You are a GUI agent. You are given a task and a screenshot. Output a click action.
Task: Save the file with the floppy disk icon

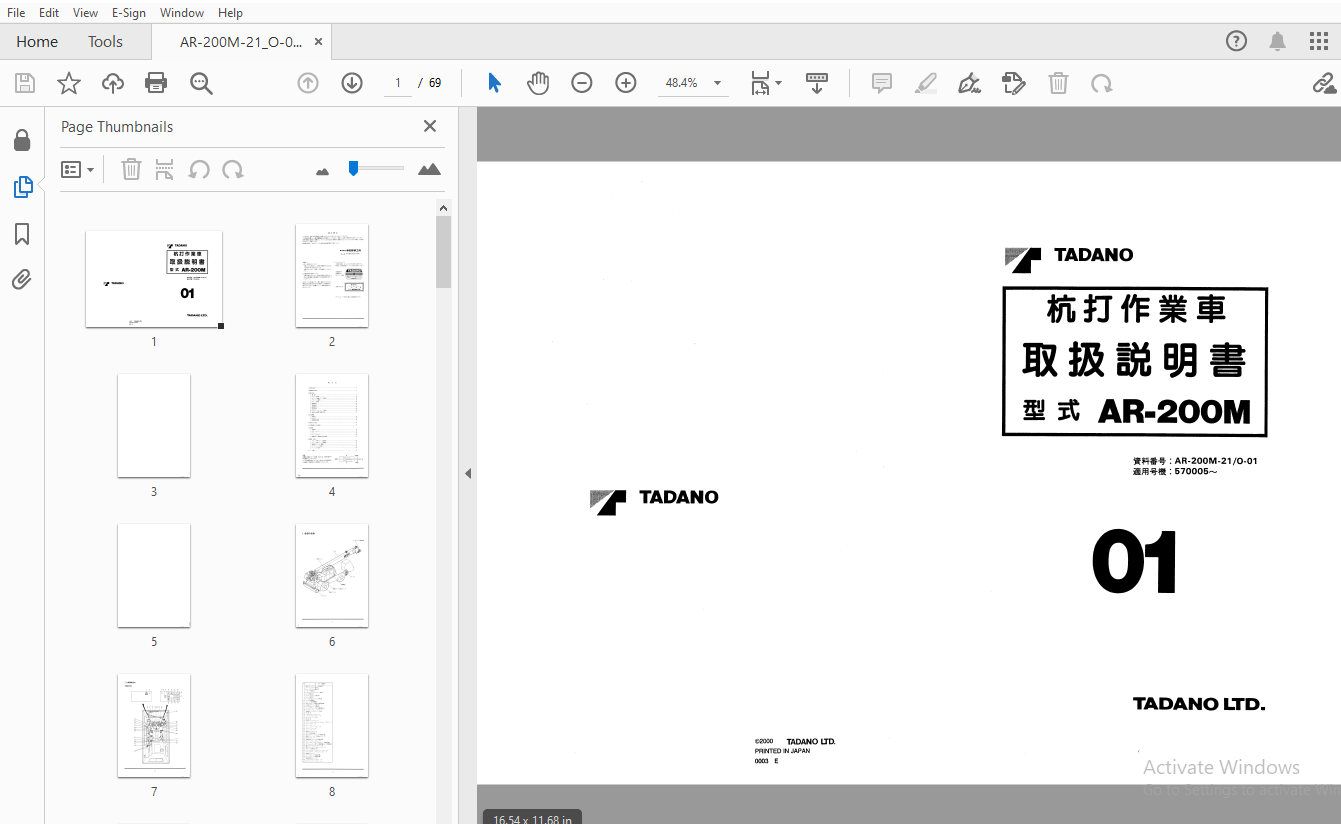(x=24, y=83)
